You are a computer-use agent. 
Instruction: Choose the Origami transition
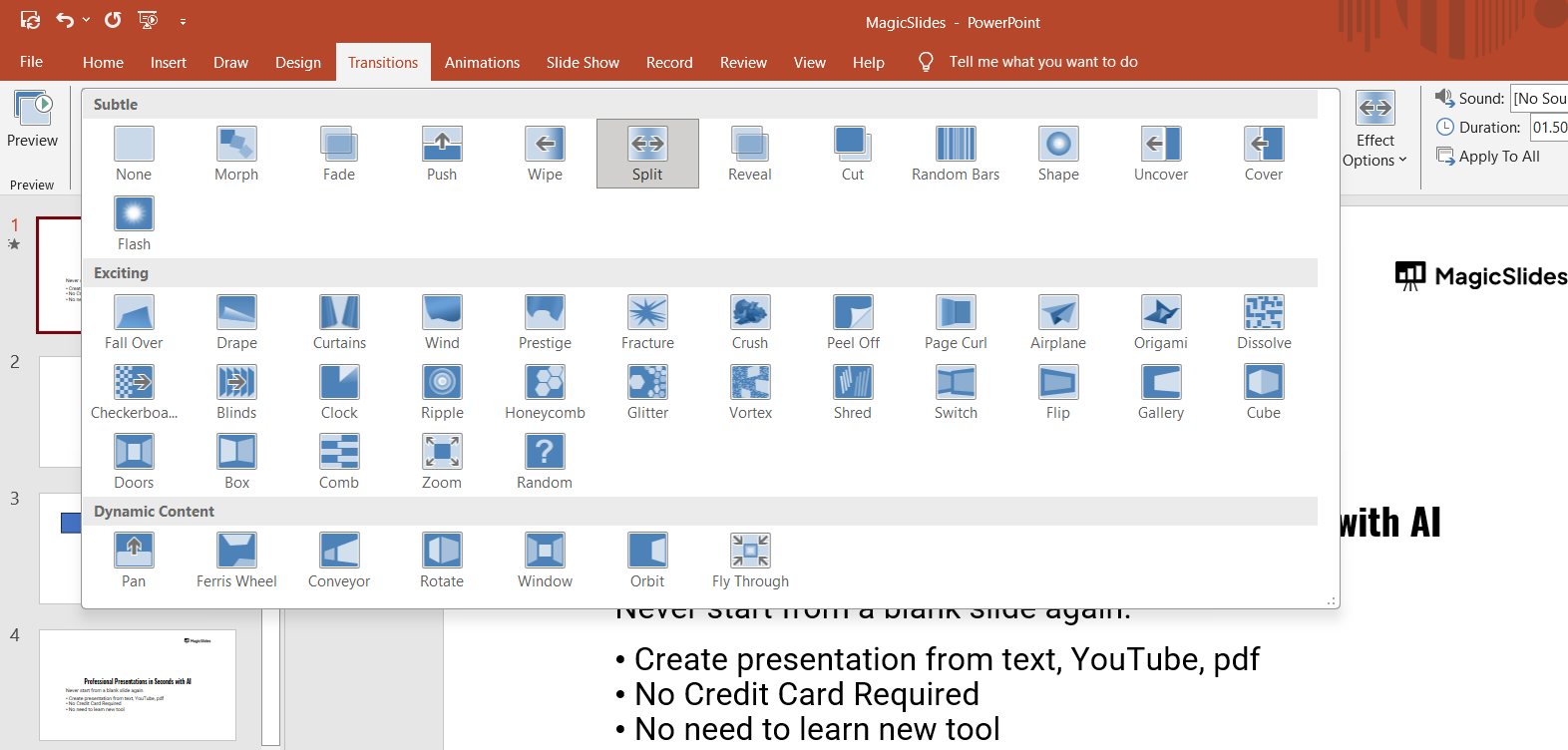click(x=1161, y=322)
